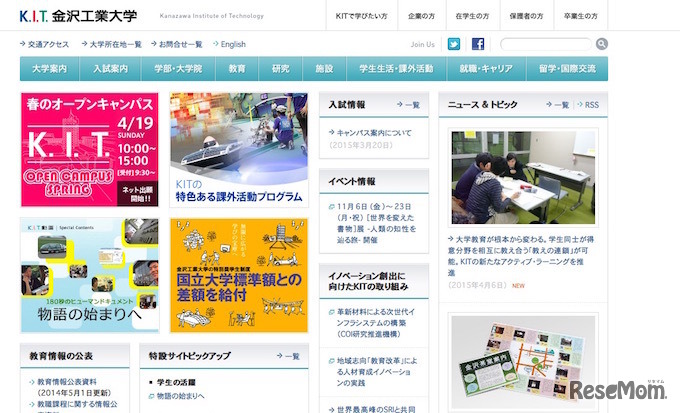Image resolution: width=680 pixels, height=413 pixels.
Task: Open the 教職課程に関する情報公表 link
Action: 73,404
